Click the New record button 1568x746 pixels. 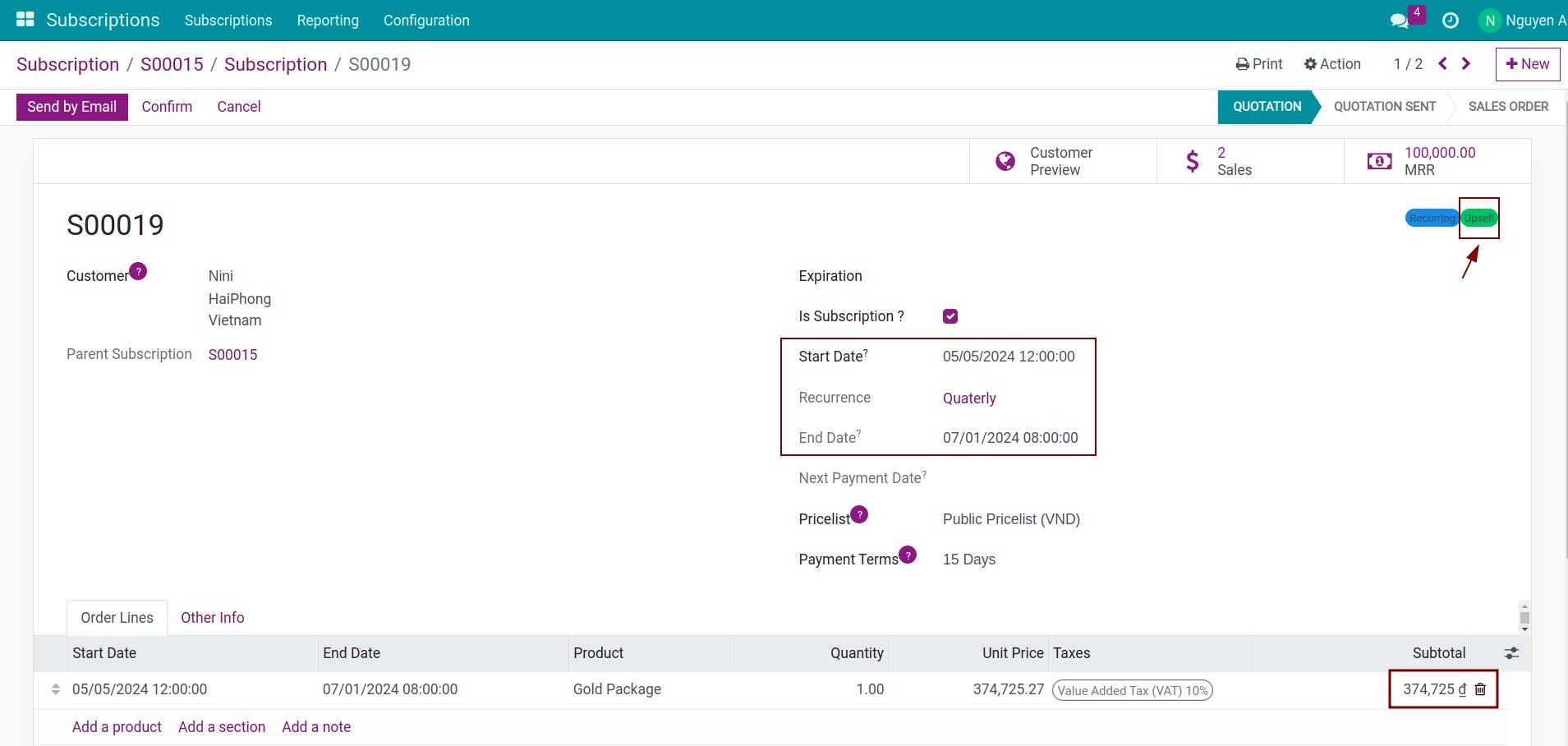pos(1528,64)
